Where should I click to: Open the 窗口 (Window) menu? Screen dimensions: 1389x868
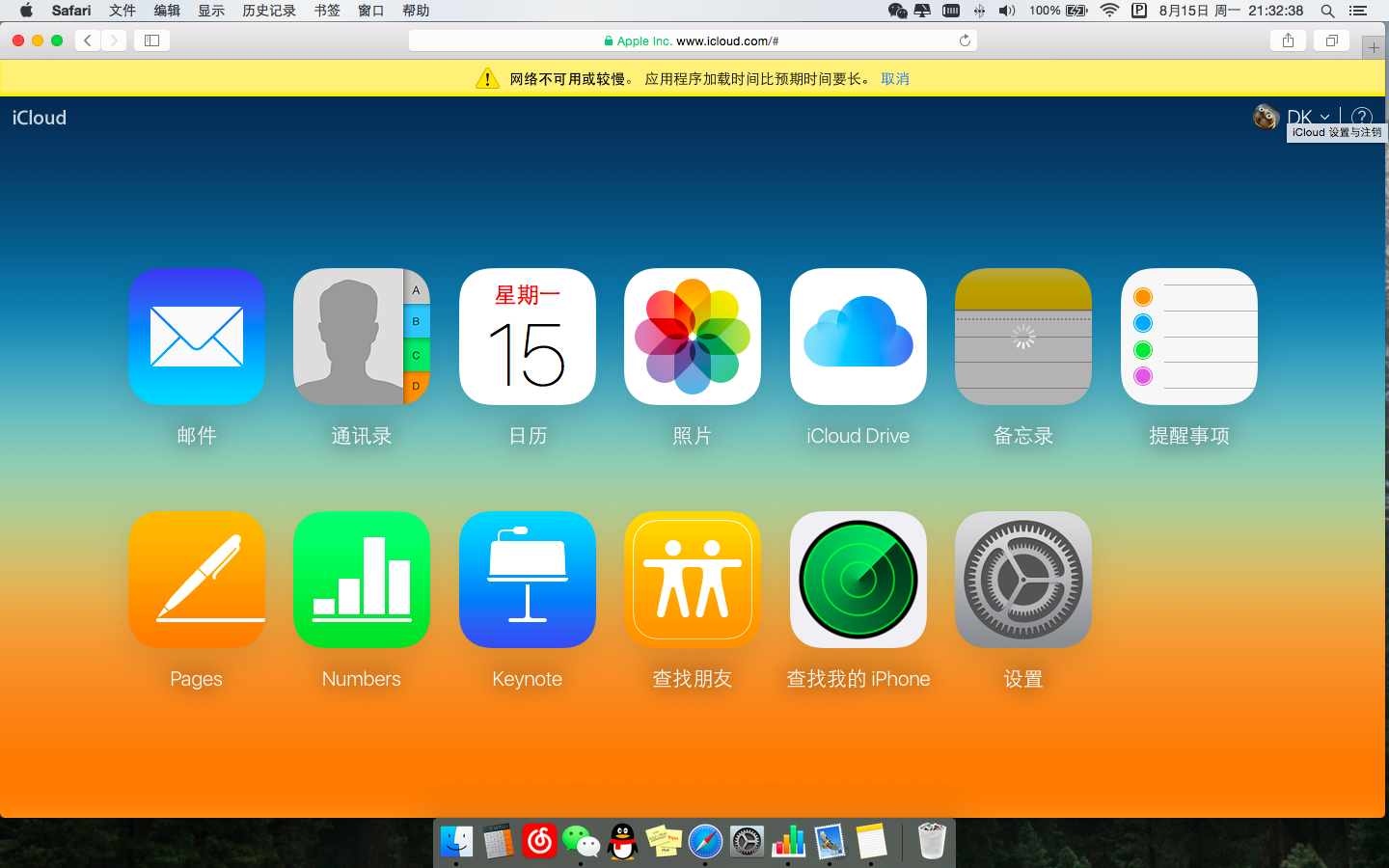coord(371,11)
